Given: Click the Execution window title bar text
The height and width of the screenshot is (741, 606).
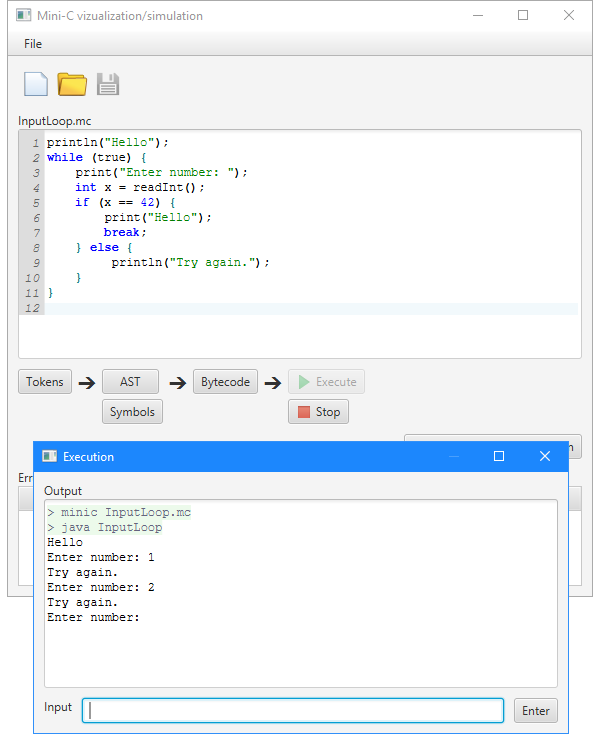Looking at the screenshot, I should coord(88,457).
